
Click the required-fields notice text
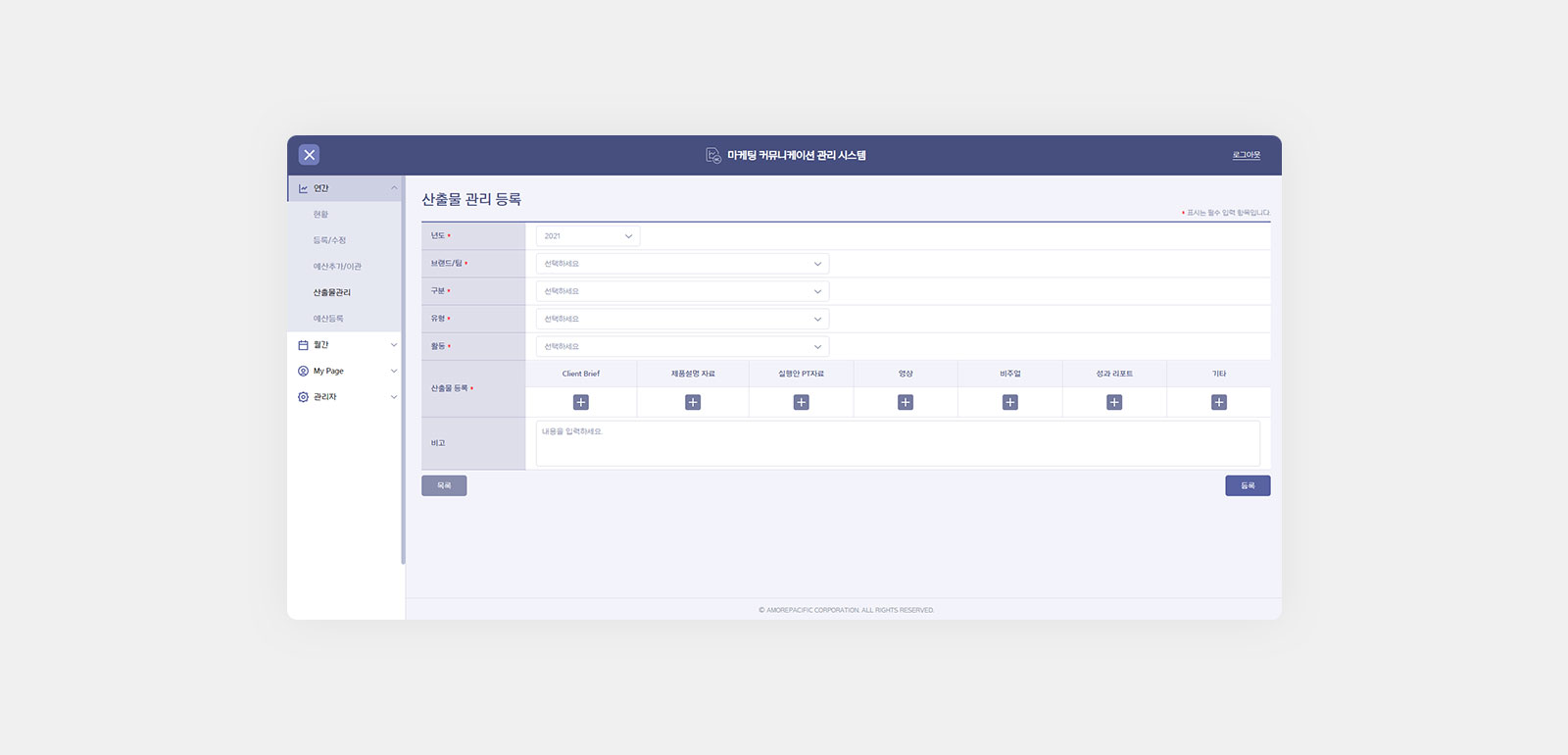1226,213
